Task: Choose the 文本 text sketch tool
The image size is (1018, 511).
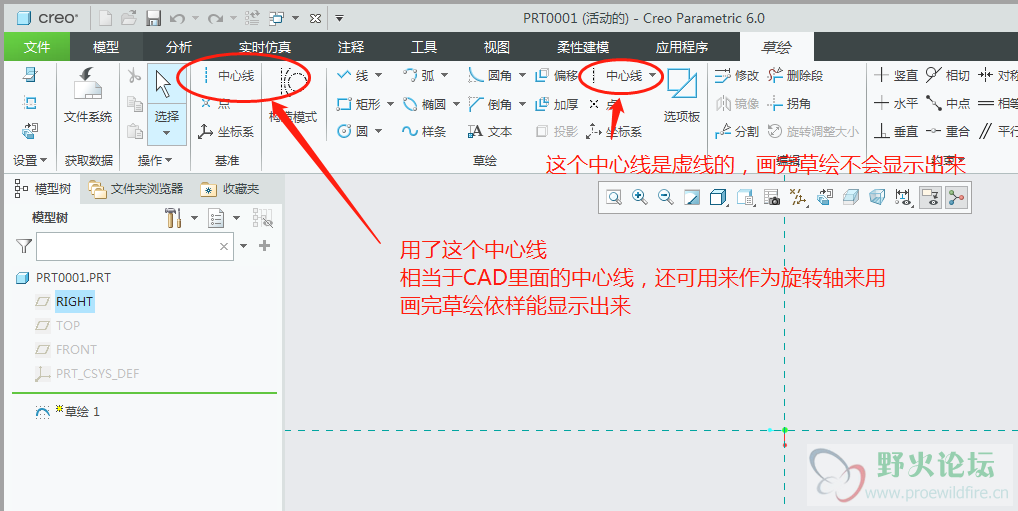Action: coord(490,132)
